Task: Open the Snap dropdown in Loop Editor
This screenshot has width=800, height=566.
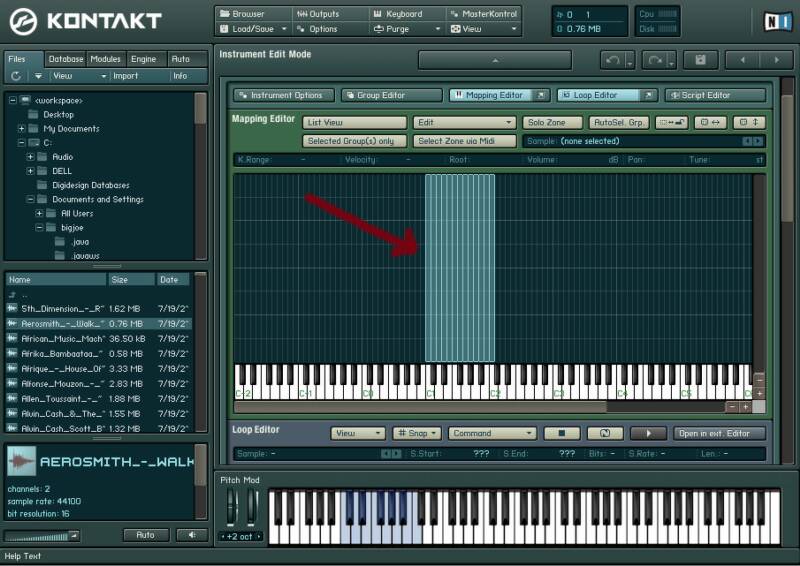Action: pos(417,433)
